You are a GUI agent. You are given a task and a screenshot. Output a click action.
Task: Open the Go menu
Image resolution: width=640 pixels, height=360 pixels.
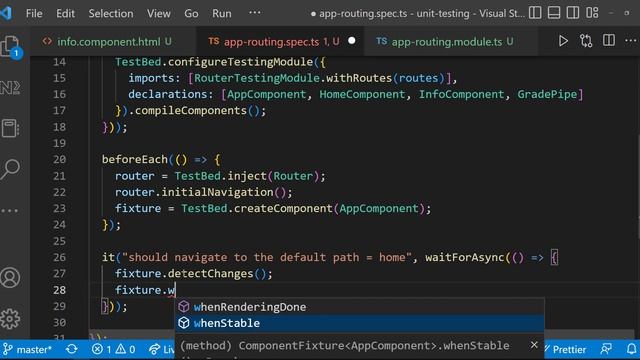[191, 13]
